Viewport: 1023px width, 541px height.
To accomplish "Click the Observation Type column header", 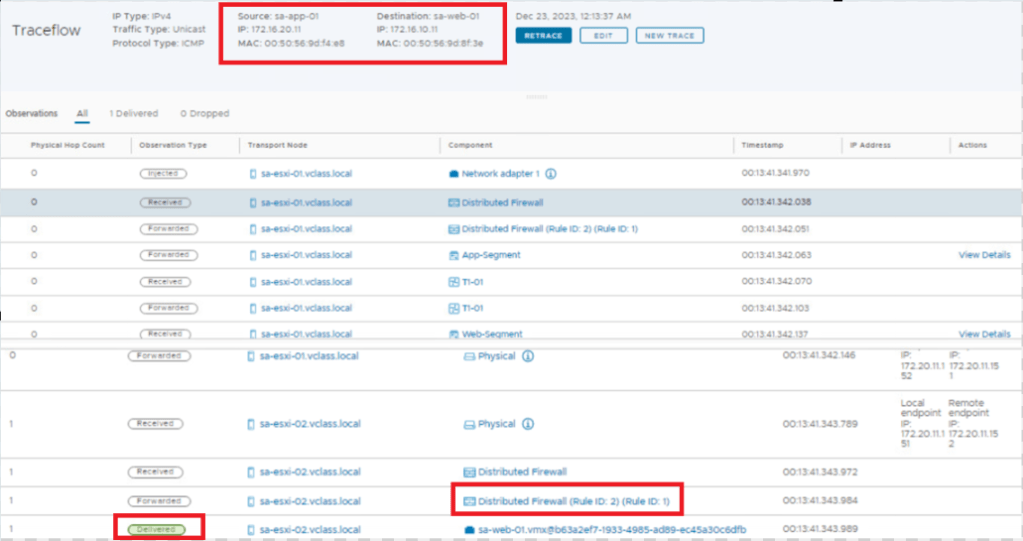I will [x=173, y=145].
